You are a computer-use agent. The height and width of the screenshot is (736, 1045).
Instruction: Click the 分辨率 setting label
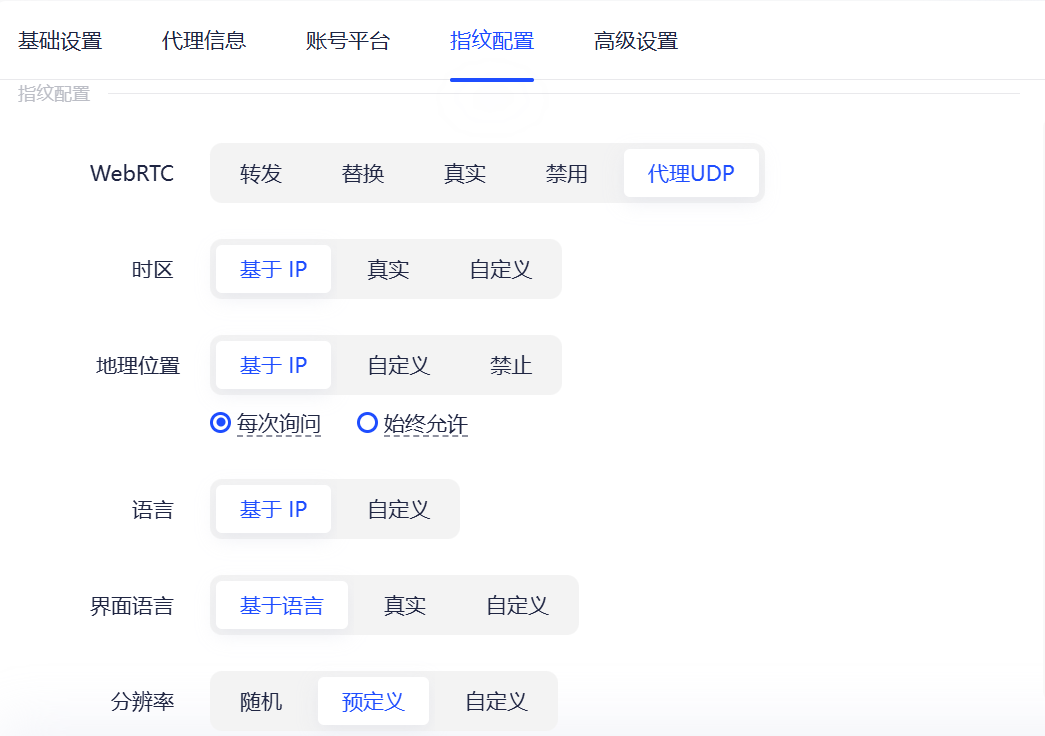[x=143, y=701]
